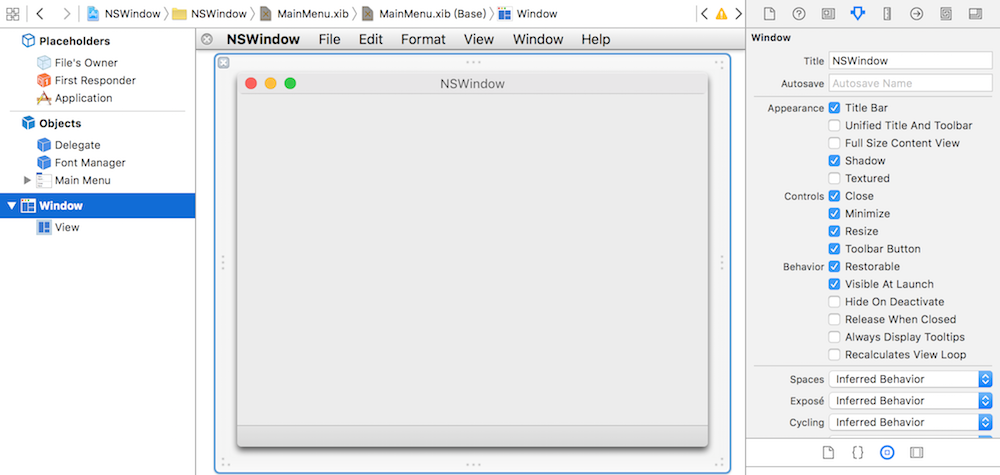Image resolution: width=1000 pixels, height=475 pixels.
Task: Click the NSWindow folder breadcrumb
Action: click(x=209, y=13)
